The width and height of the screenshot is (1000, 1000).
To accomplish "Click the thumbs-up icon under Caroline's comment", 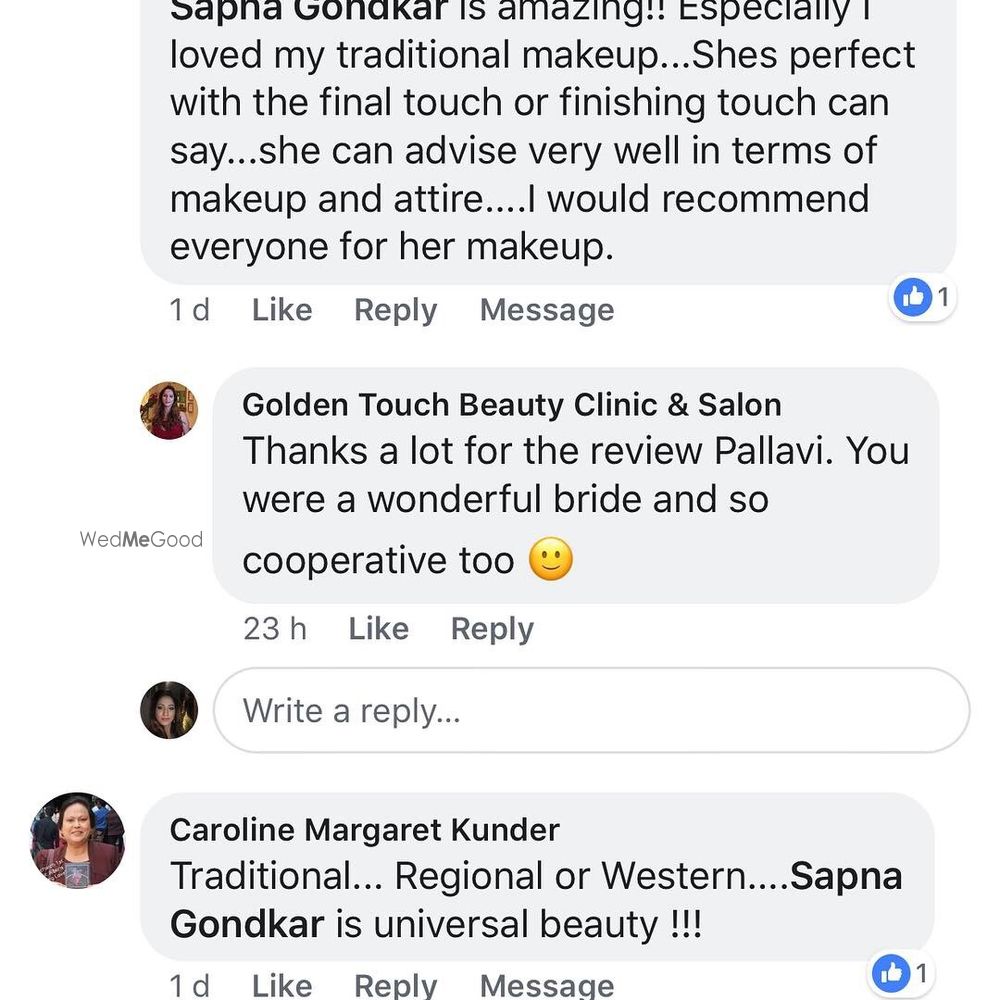I will (x=890, y=972).
